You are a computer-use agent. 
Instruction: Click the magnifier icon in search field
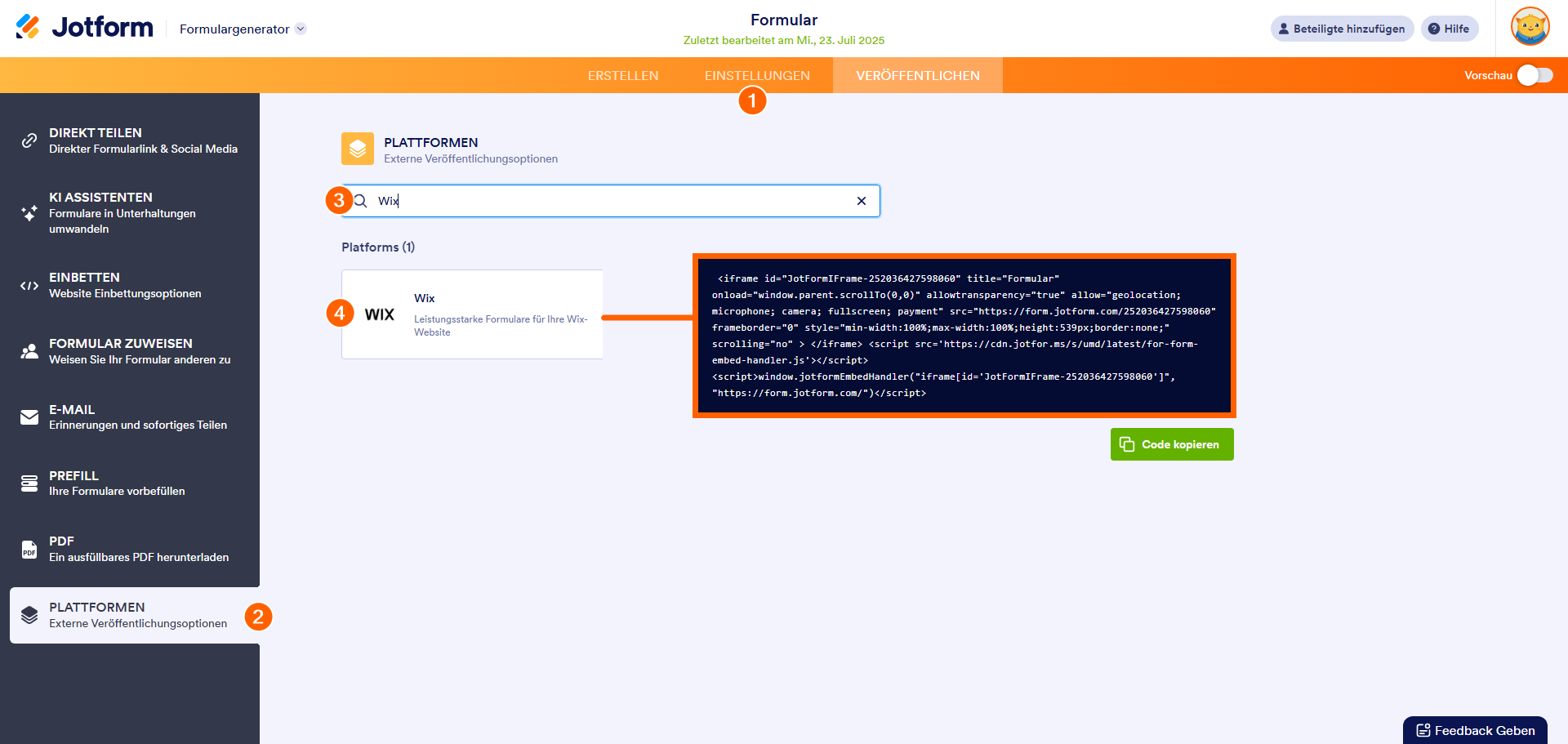click(x=360, y=201)
